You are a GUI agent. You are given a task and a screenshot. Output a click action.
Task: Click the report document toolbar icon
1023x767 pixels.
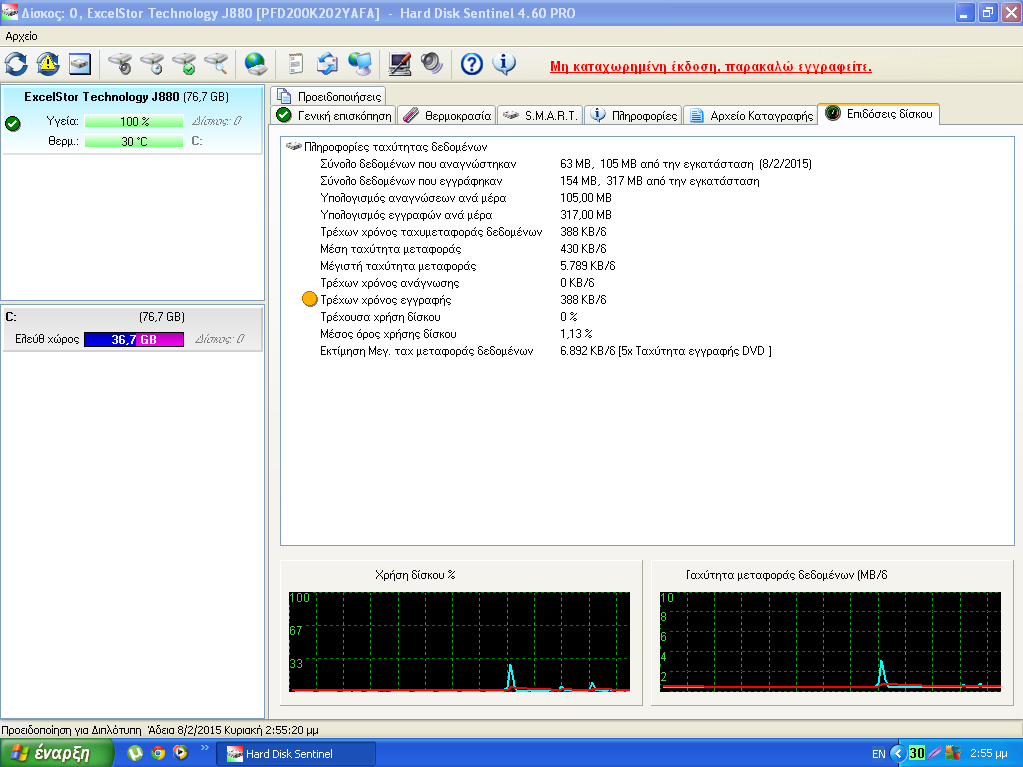[x=296, y=64]
